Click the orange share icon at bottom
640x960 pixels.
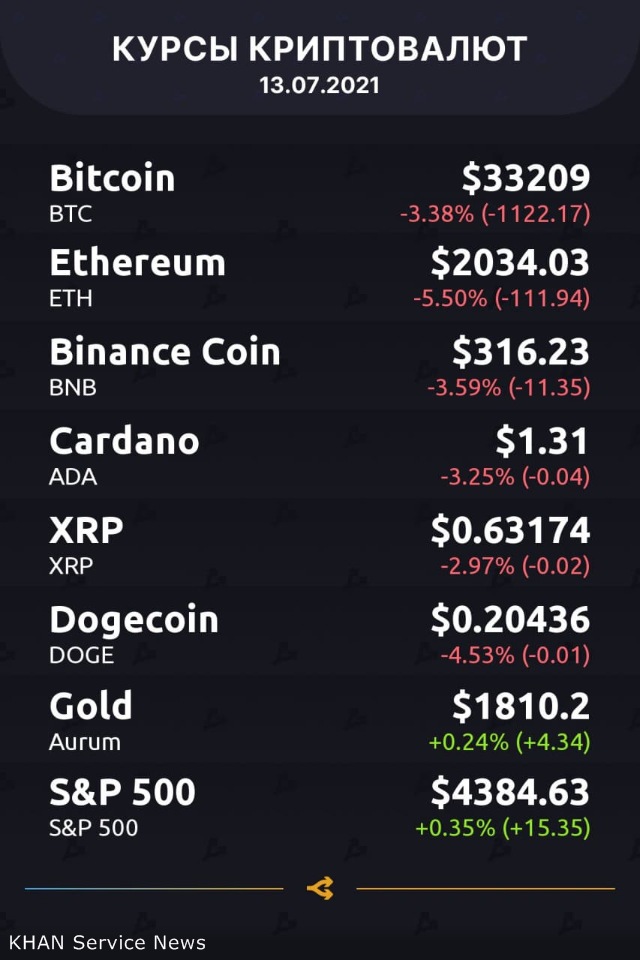[320, 888]
